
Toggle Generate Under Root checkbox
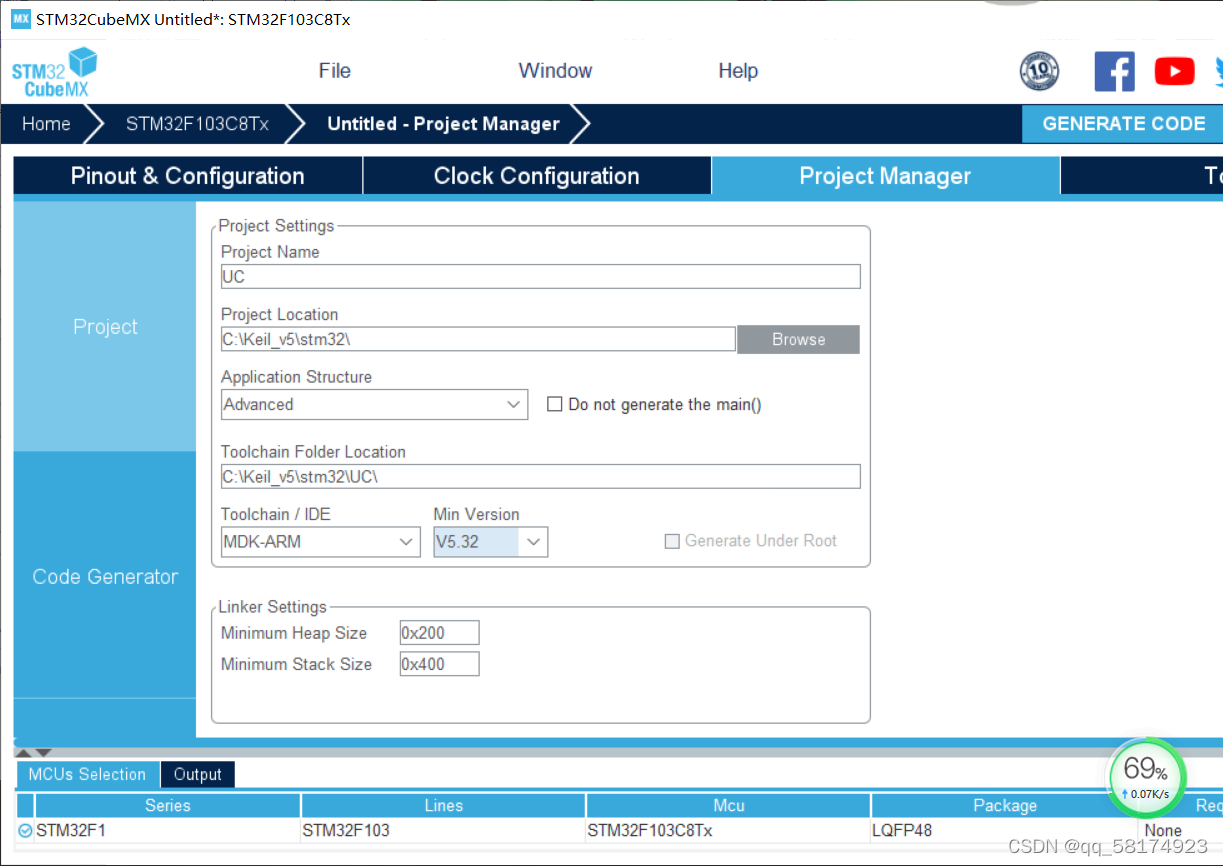(x=672, y=541)
